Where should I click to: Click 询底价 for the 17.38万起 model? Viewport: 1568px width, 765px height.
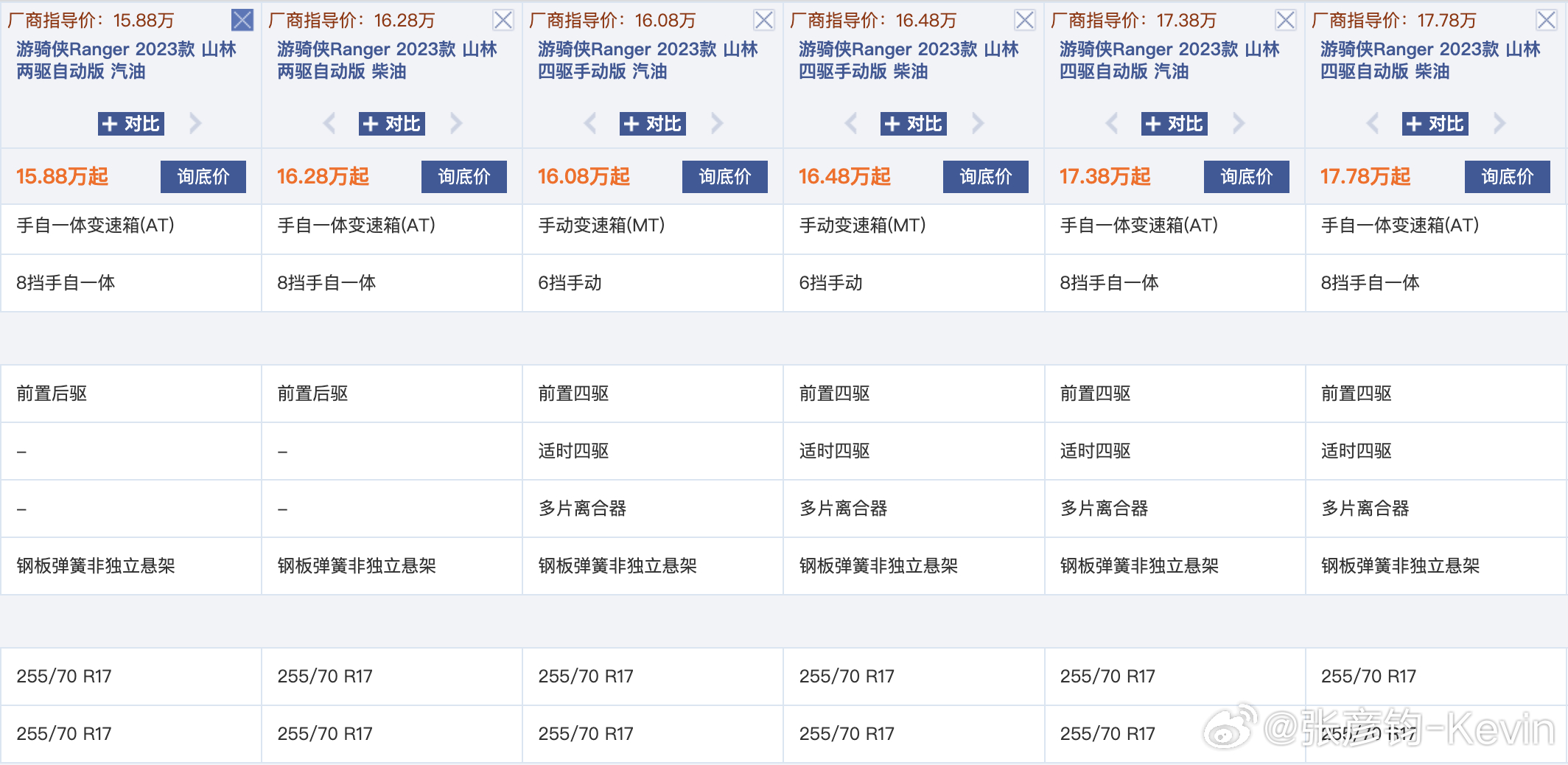coord(1247,177)
